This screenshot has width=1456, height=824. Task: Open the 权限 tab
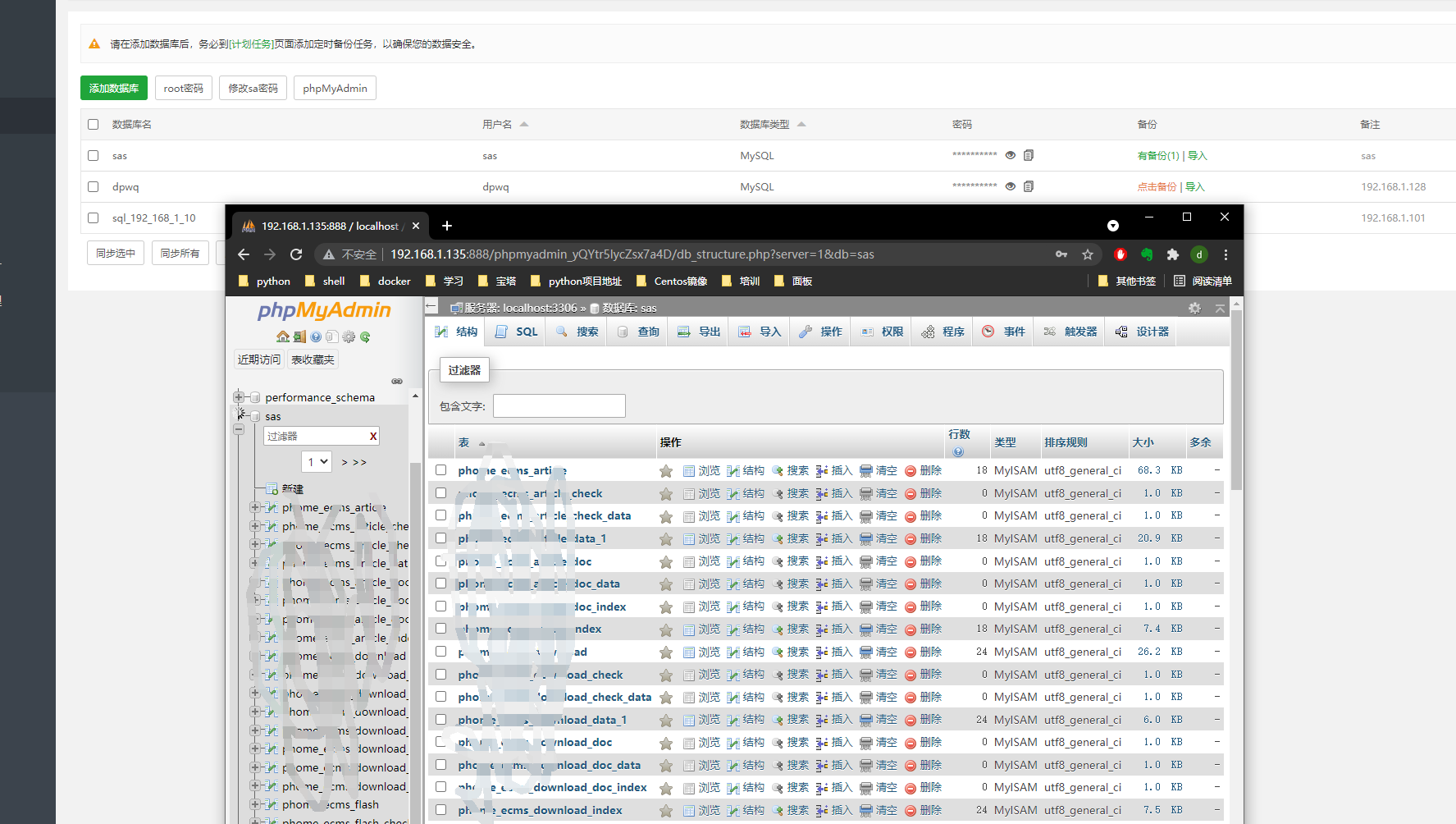pos(882,332)
